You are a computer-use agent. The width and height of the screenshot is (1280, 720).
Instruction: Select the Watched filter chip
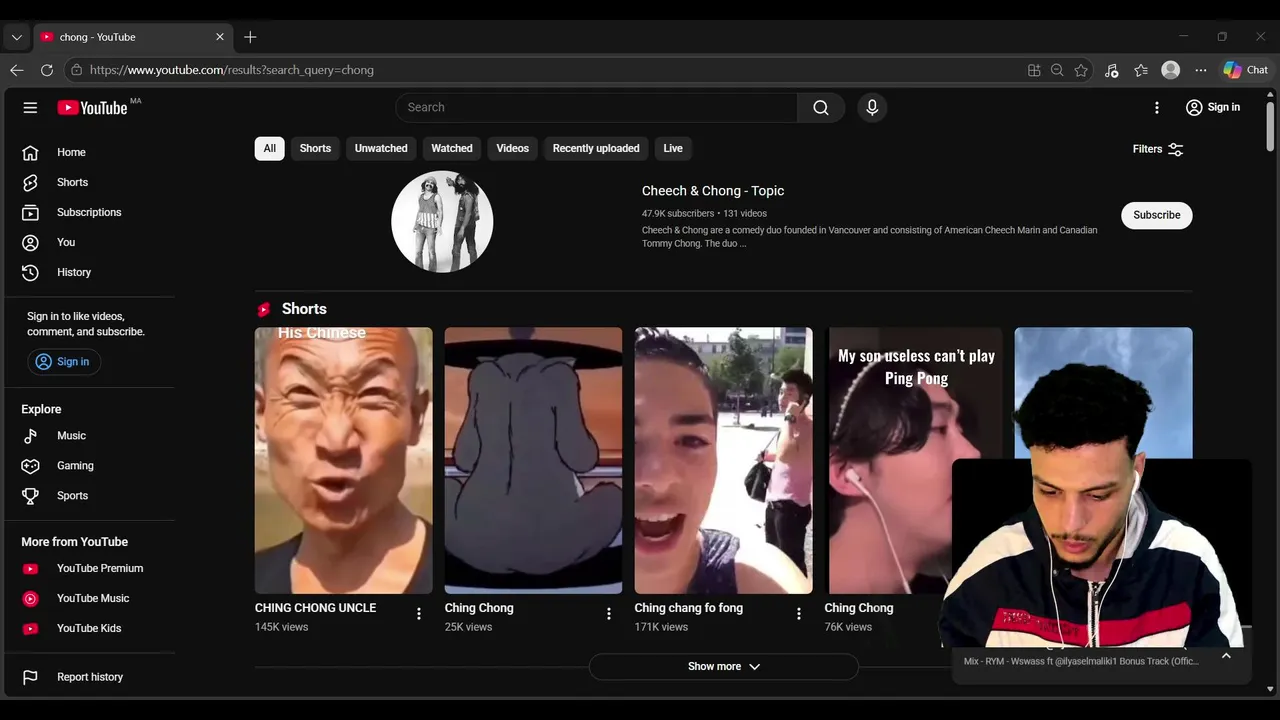point(452,148)
